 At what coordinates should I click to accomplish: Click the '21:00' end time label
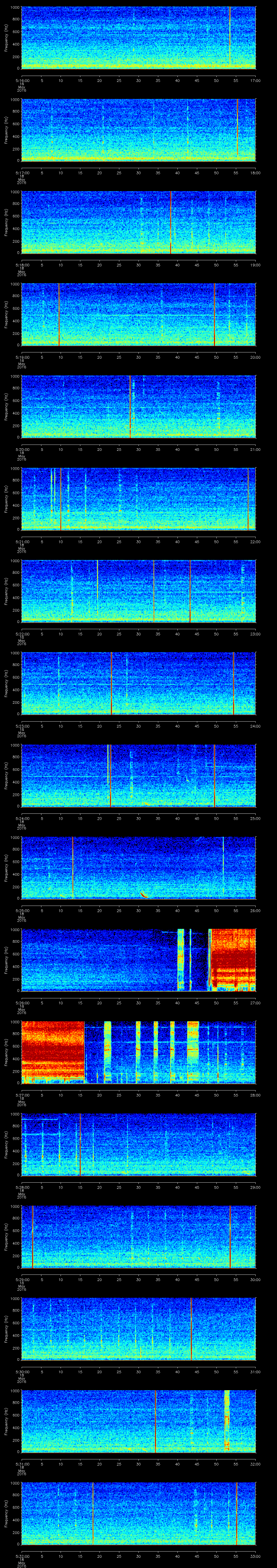255,449
